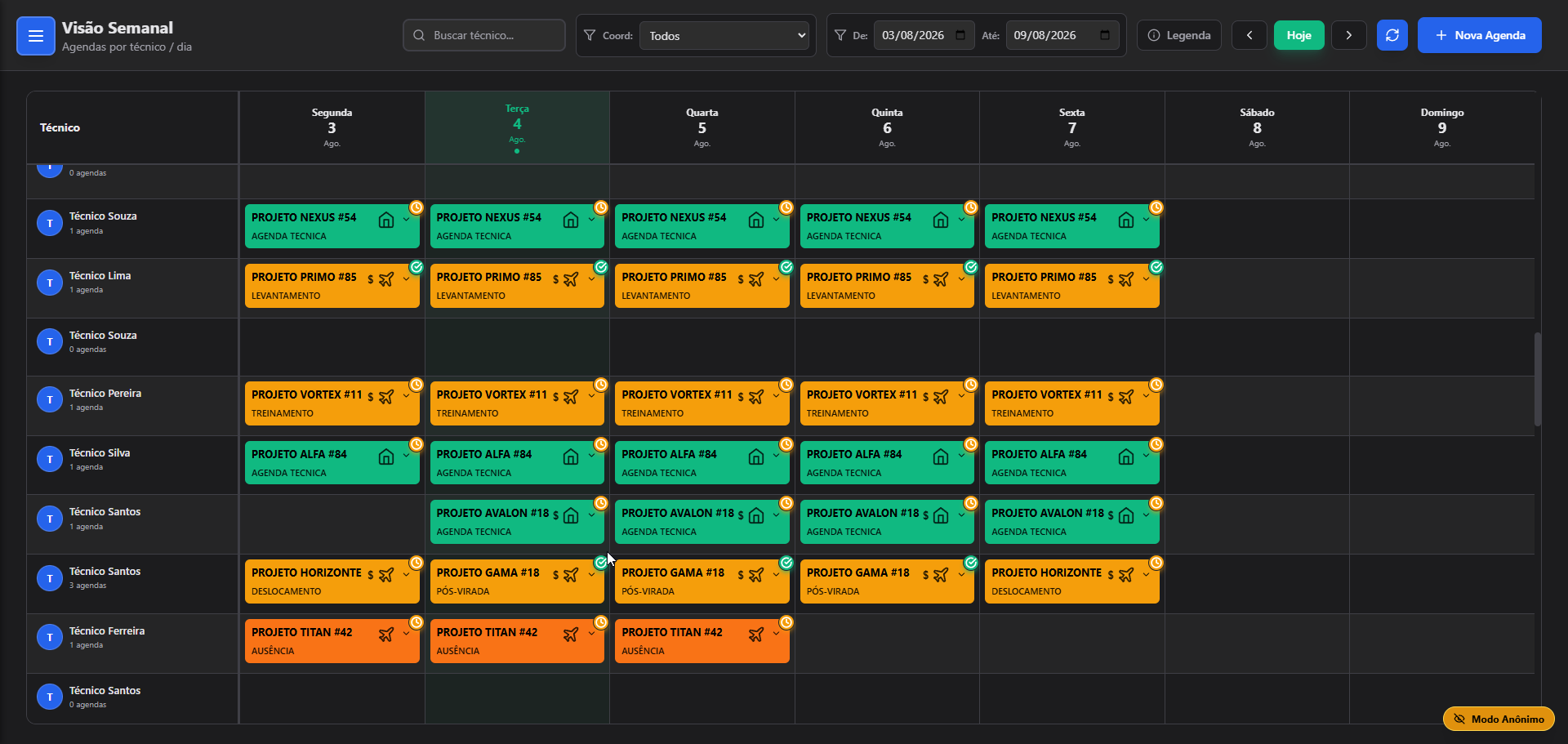
Task: Open Tuesday PROJETO TITAN #42 Ausência card
Action: (517, 641)
